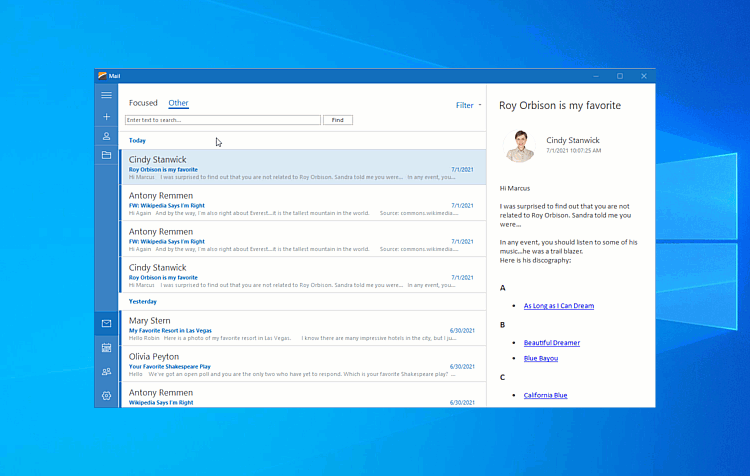
Task: Click the search text input field
Action: pyautogui.click(x=222, y=120)
